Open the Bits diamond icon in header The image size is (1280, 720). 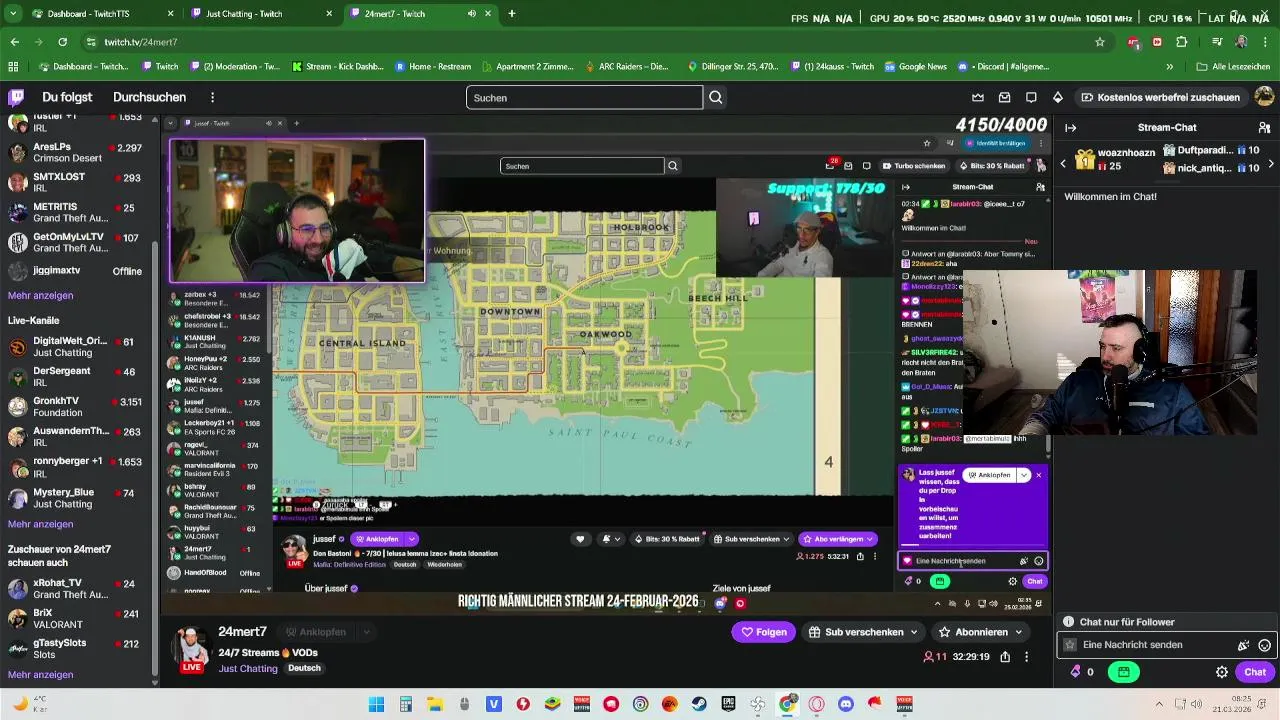click(x=1057, y=97)
